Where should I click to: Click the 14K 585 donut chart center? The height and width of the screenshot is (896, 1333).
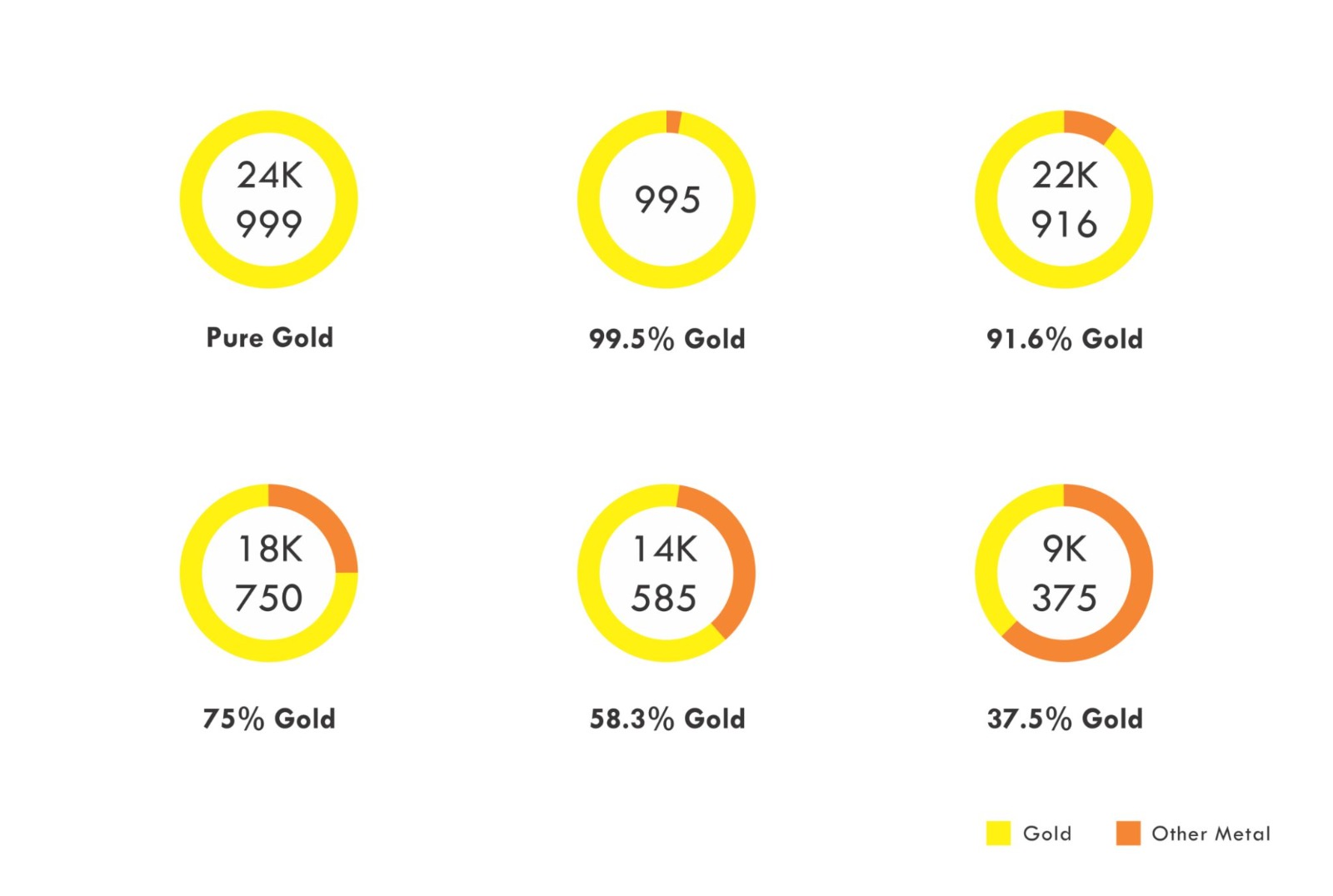tap(666, 573)
